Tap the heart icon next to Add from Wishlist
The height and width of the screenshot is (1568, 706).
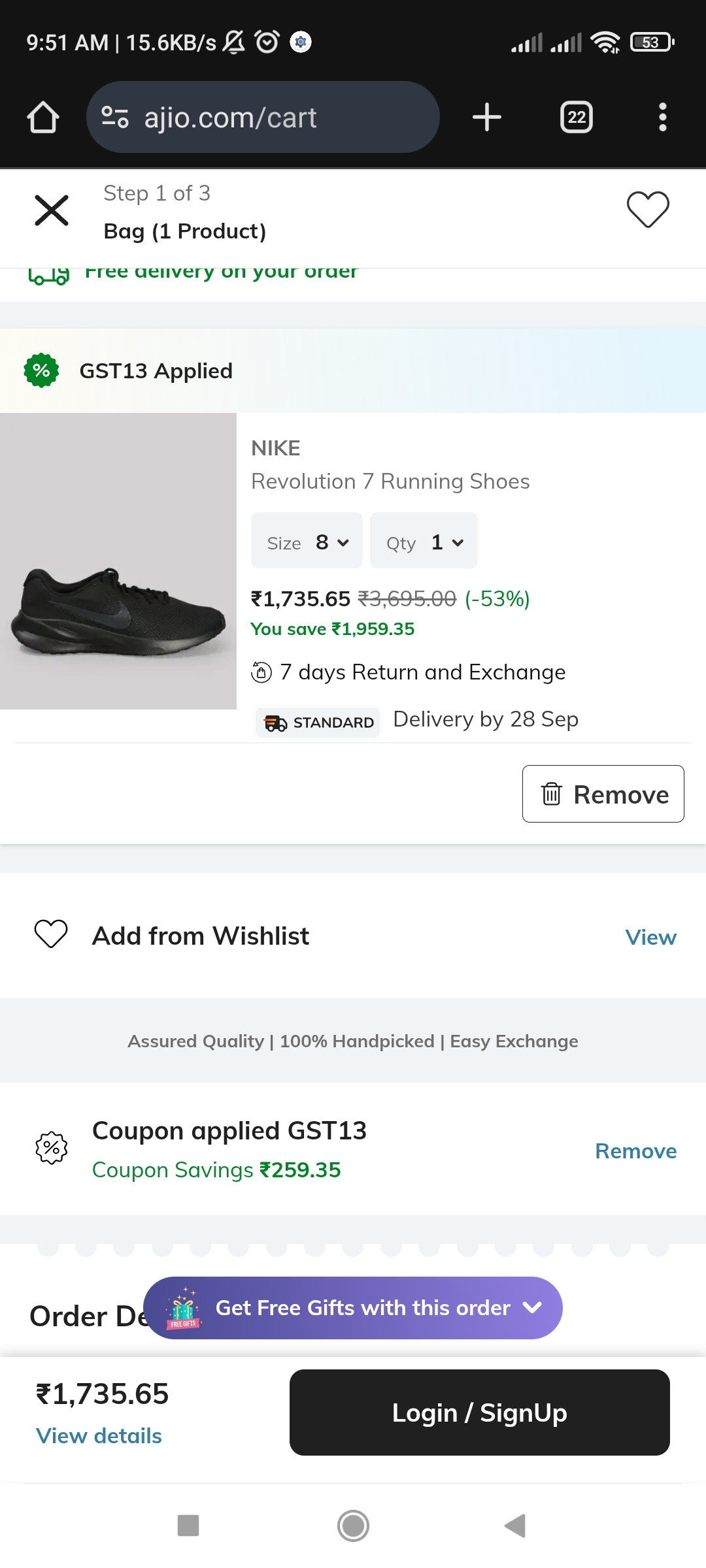[51, 934]
